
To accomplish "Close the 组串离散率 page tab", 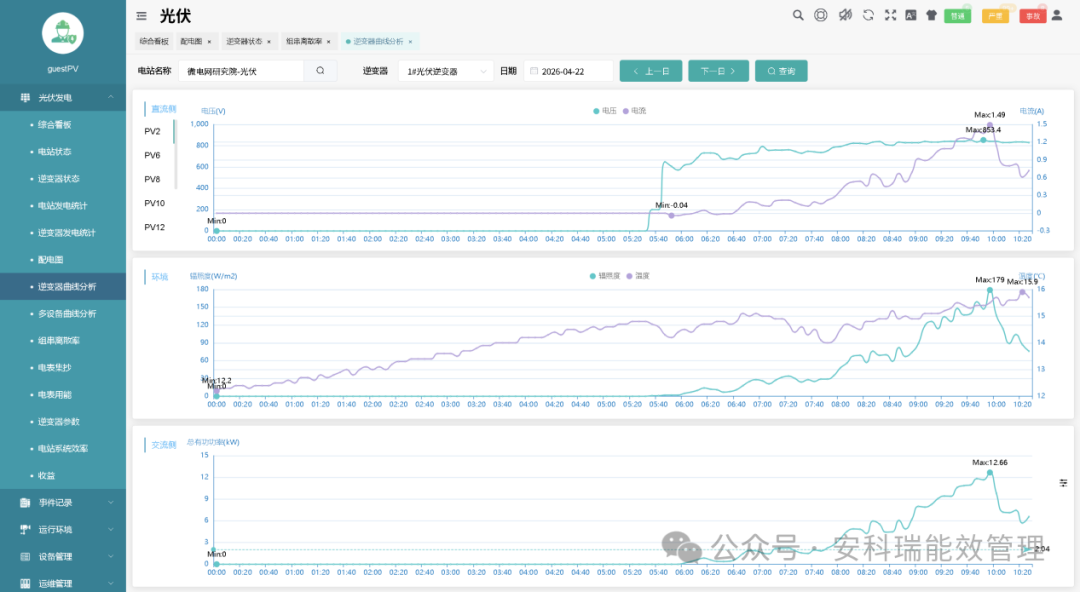I will (x=329, y=41).
